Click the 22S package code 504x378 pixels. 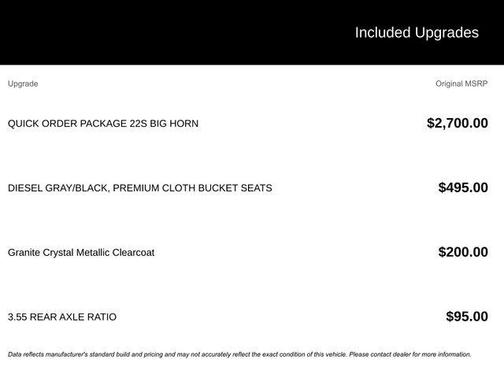[x=138, y=123]
